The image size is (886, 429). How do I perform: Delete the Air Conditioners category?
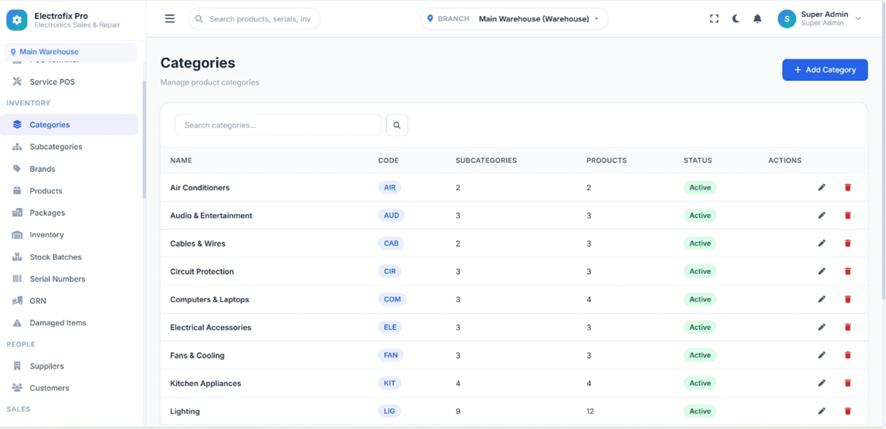point(848,187)
